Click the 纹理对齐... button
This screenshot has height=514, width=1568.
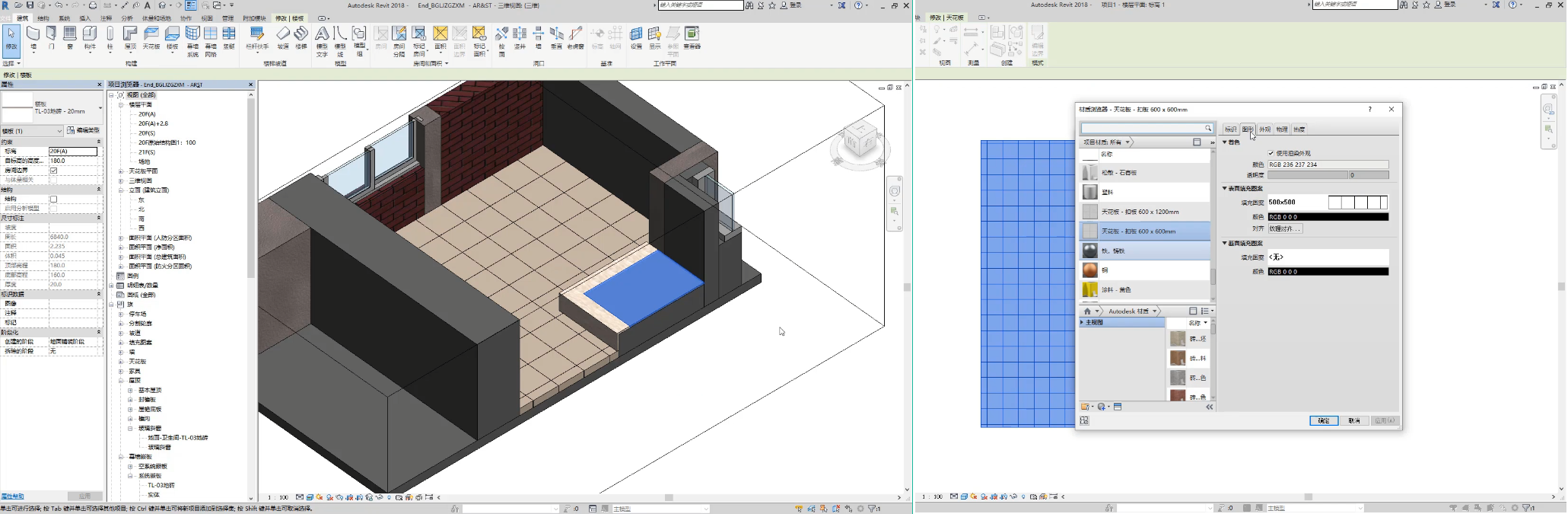point(1285,228)
